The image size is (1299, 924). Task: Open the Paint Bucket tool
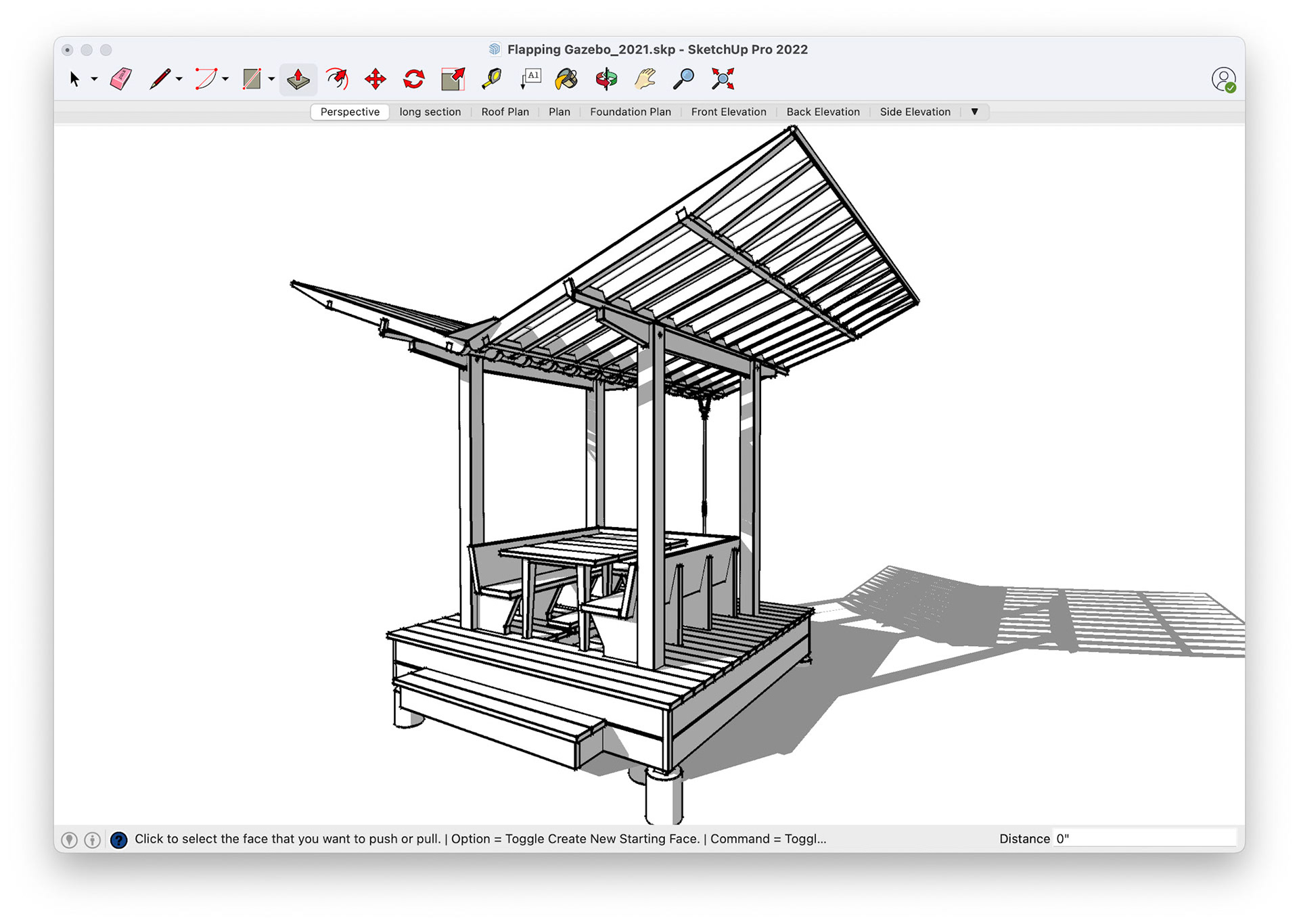566,79
